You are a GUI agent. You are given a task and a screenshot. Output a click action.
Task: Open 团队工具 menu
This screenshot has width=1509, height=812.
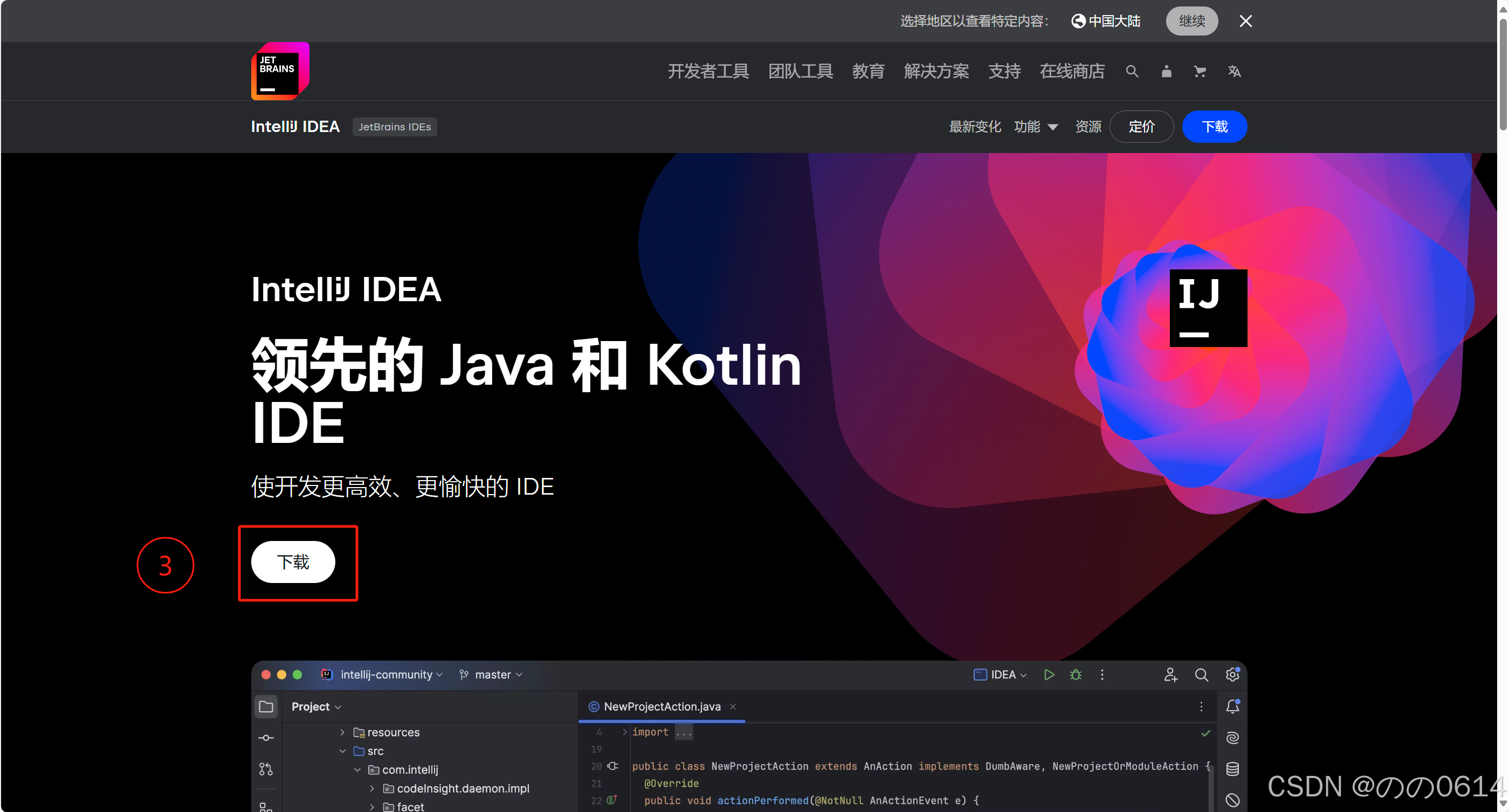click(800, 72)
